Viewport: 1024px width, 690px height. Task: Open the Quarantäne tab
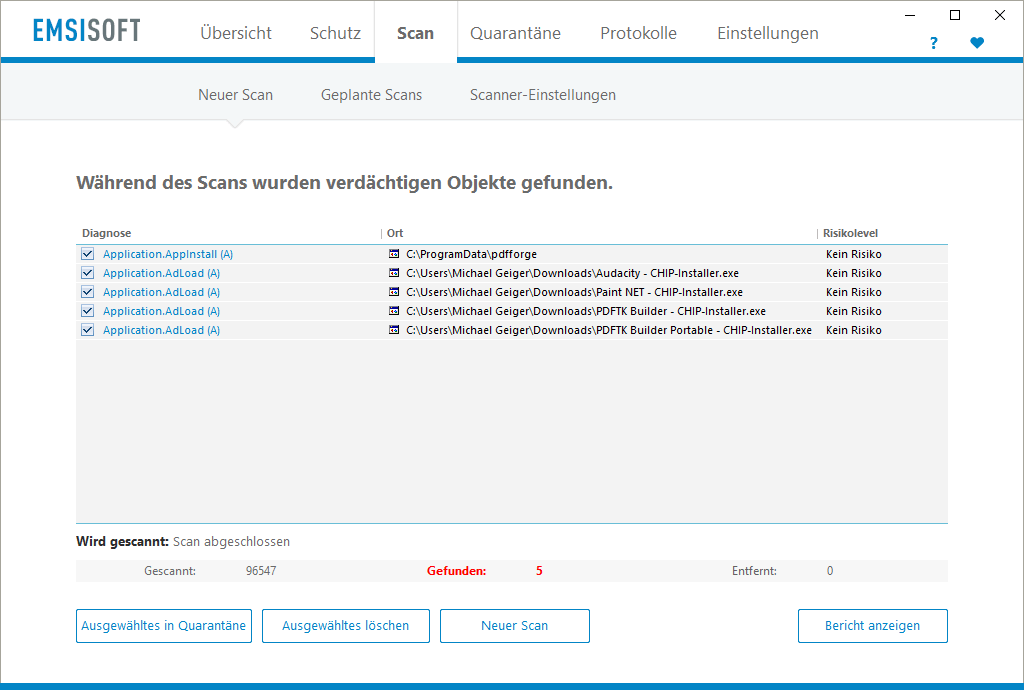tap(515, 33)
